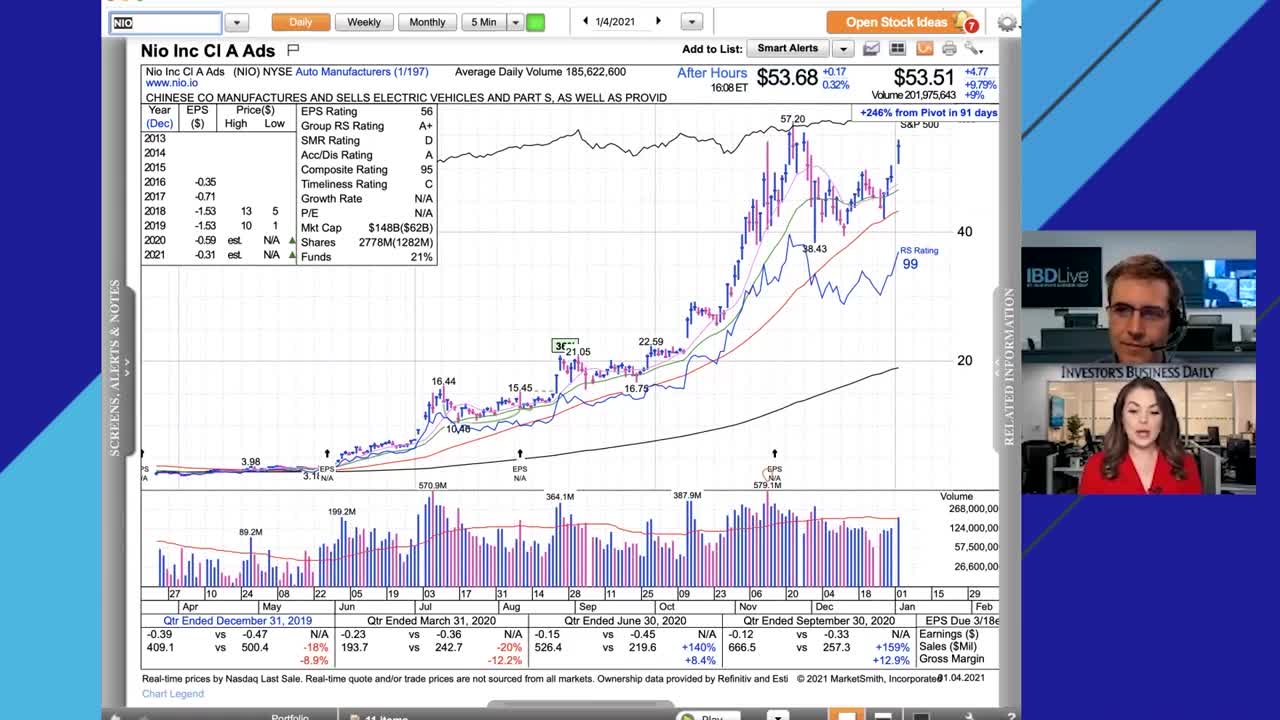The height and width of the screenshot is (720, 1280).
Task: Click the Composite Rating 95 row
Action: tap(367, 170)
